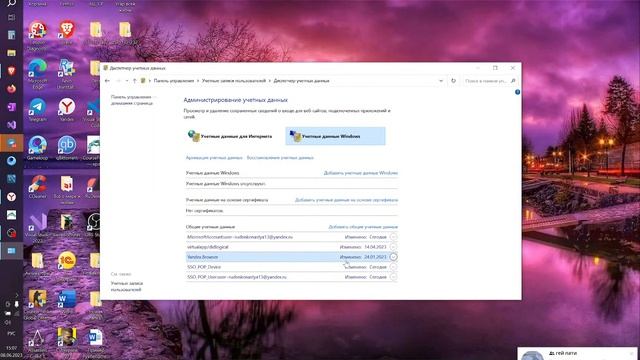
Task: Click the Task View icon on the taskbar
Action: click(11, 18)
